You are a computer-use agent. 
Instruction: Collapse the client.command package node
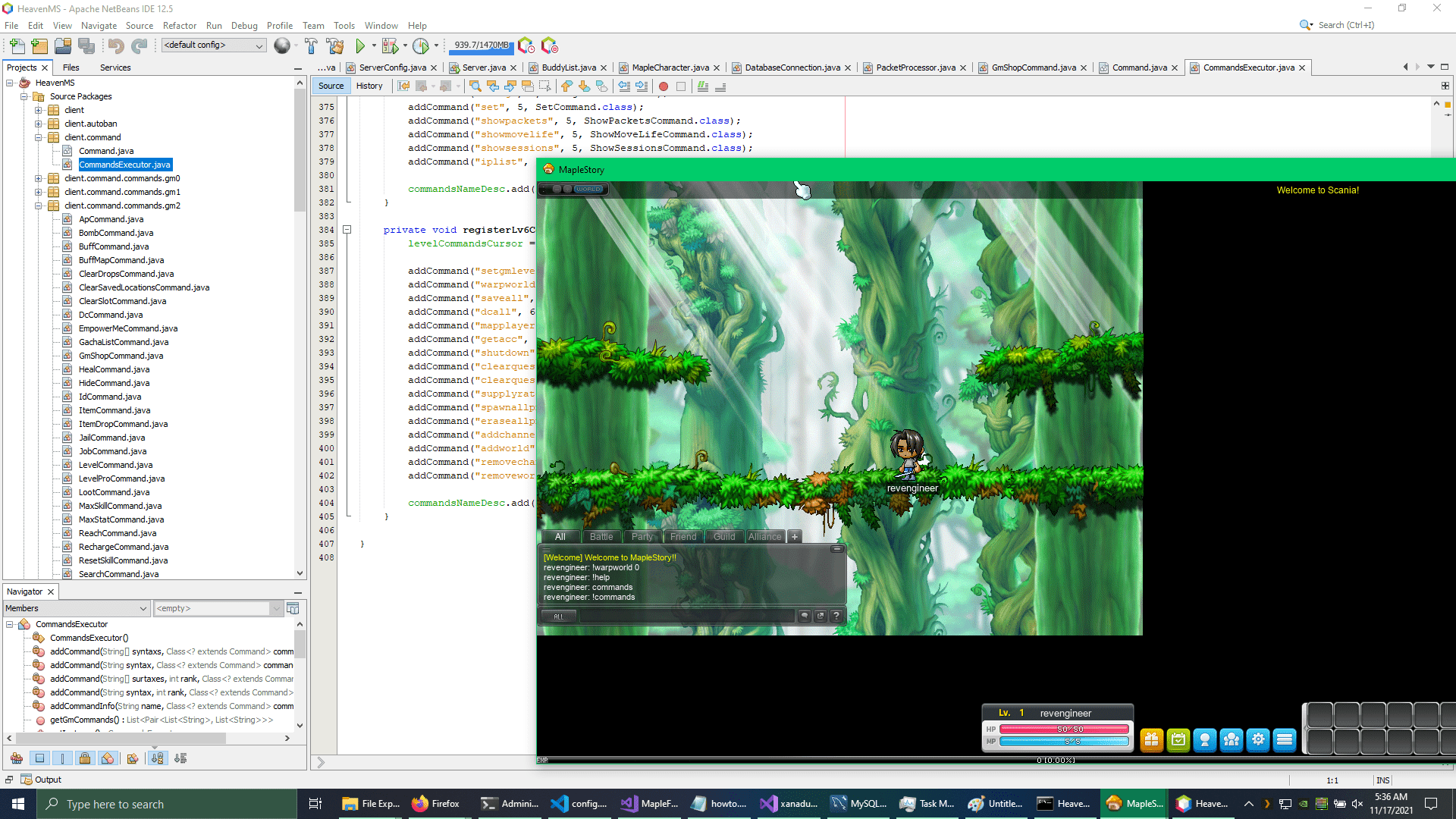(38, 137)
